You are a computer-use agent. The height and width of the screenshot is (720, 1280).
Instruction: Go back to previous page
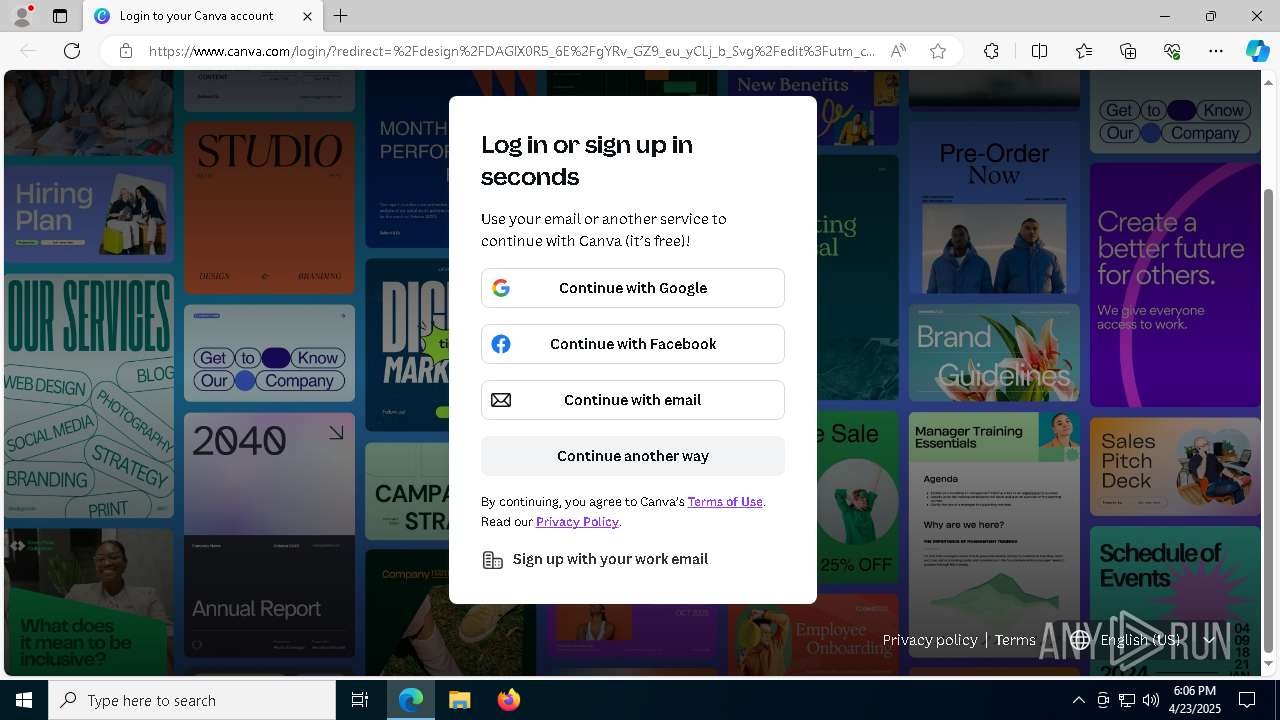28,51
